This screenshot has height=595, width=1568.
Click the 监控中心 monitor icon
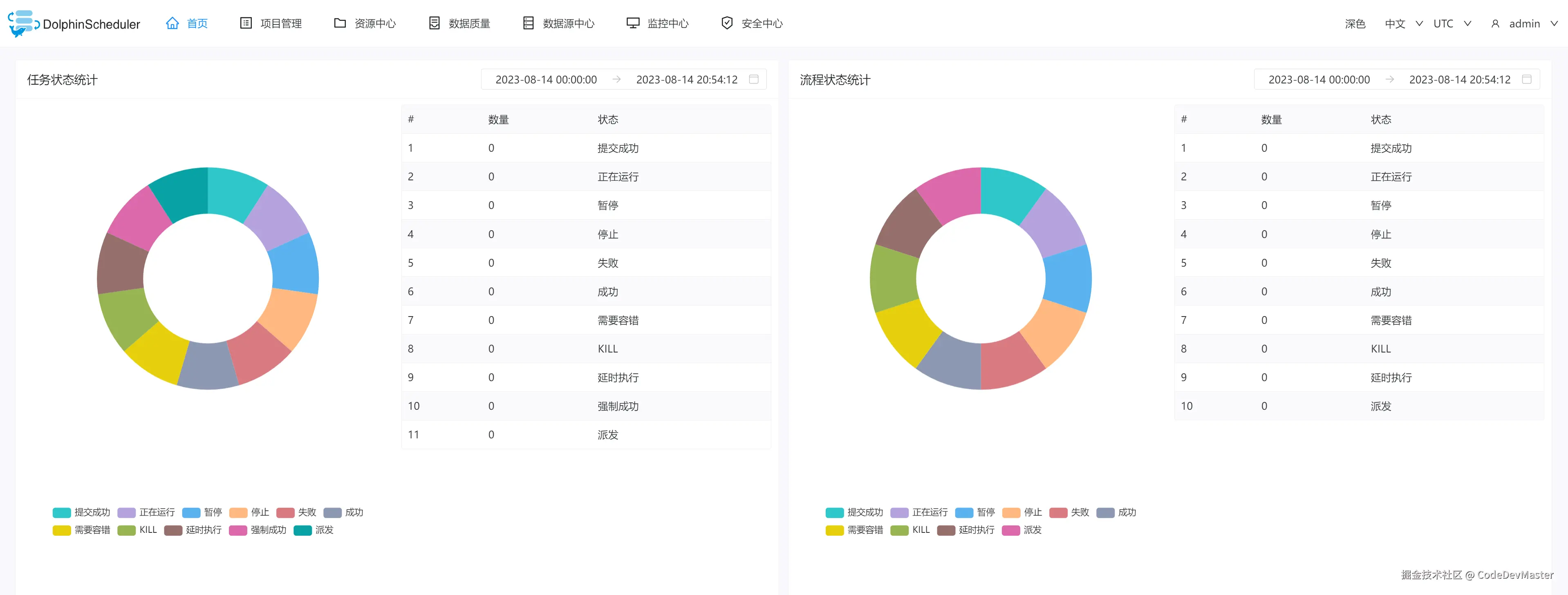tap(633, 22)
